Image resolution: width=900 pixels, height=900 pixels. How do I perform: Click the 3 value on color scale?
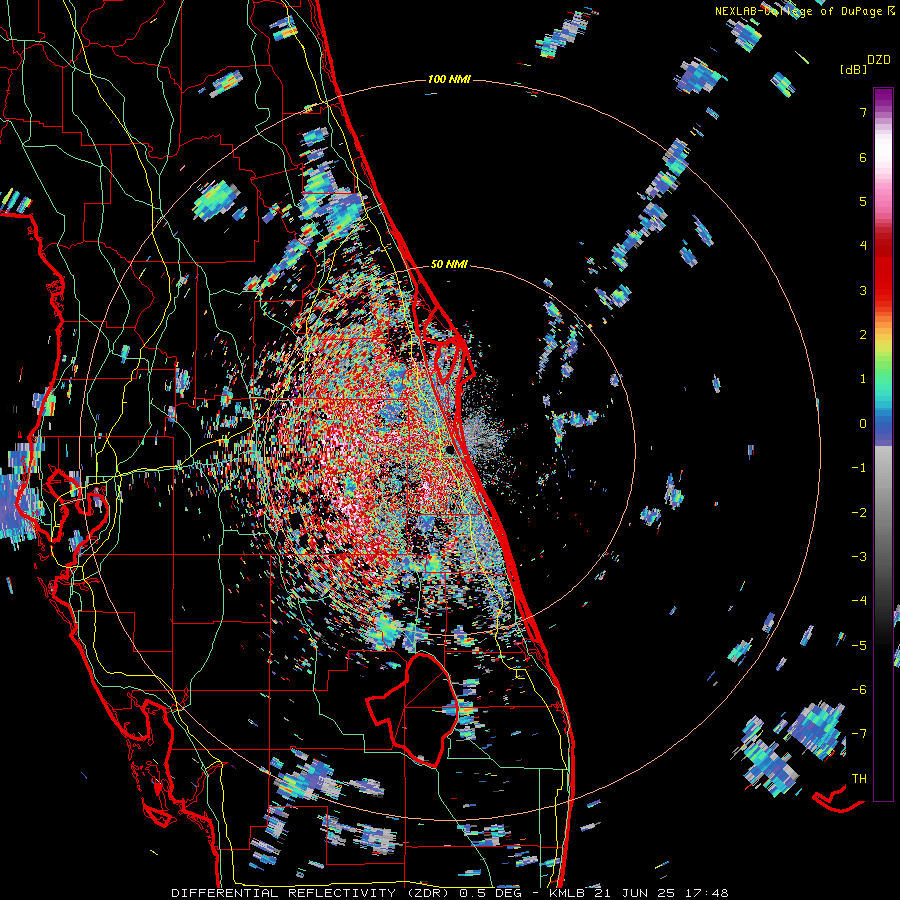863,290
